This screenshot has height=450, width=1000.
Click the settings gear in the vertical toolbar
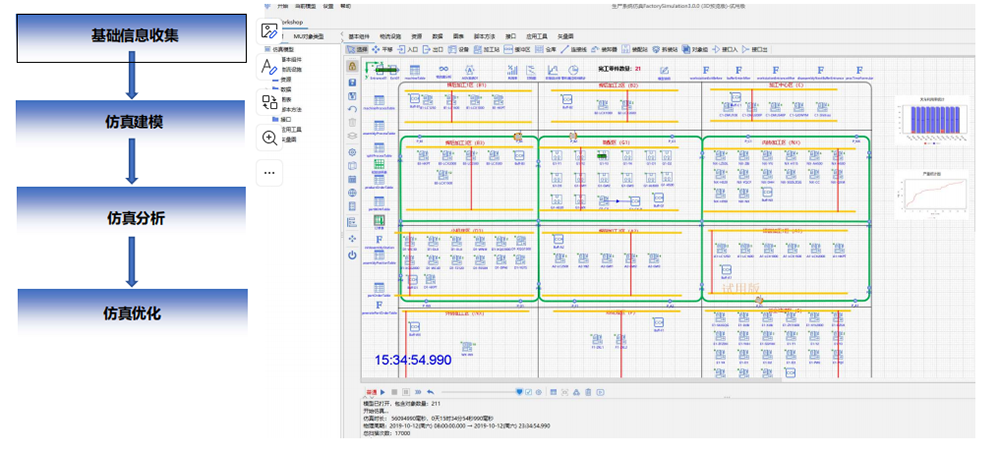pos(352,152)
